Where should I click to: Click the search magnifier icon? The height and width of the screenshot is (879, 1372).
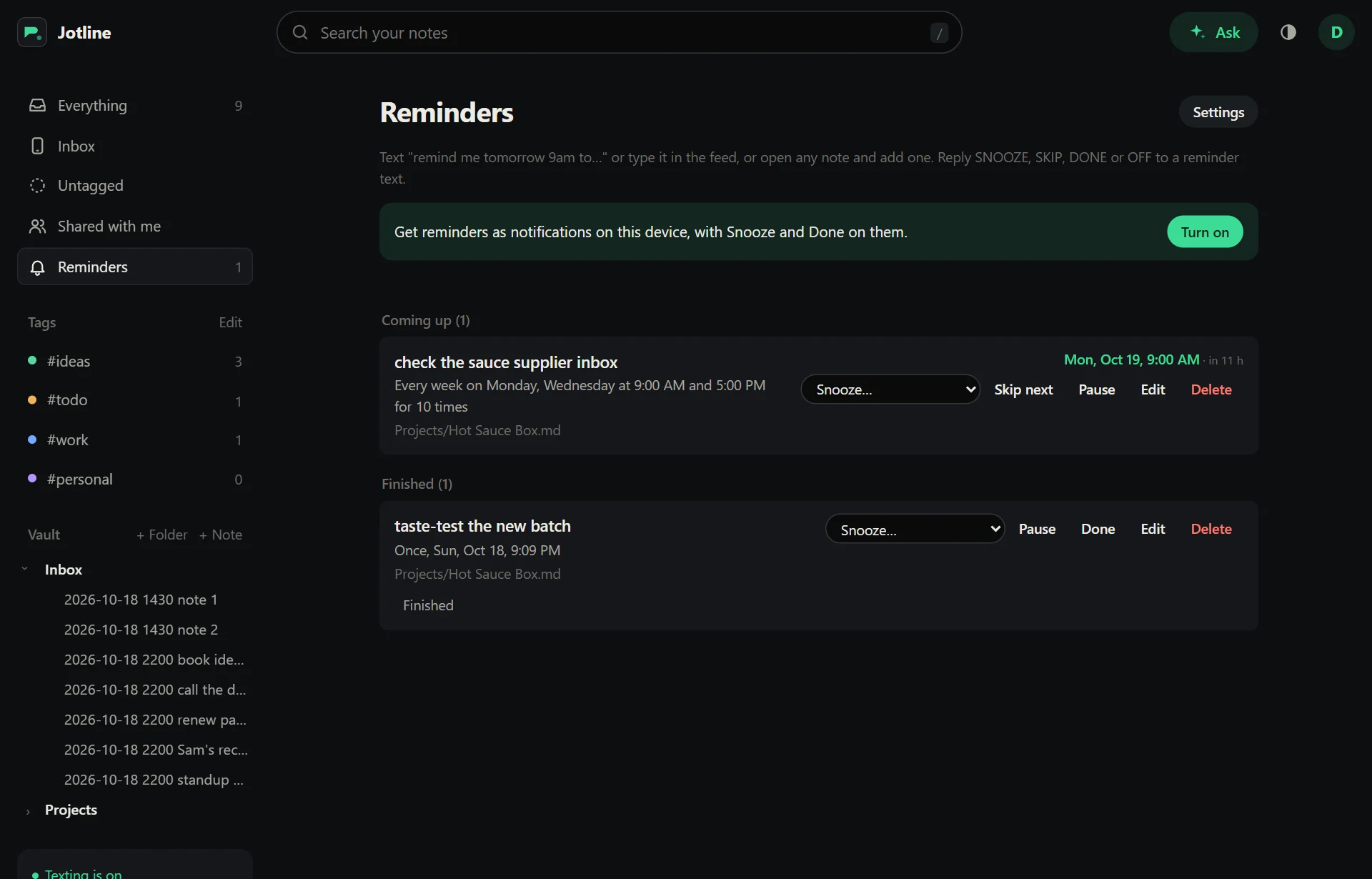(x=300, y=32)
